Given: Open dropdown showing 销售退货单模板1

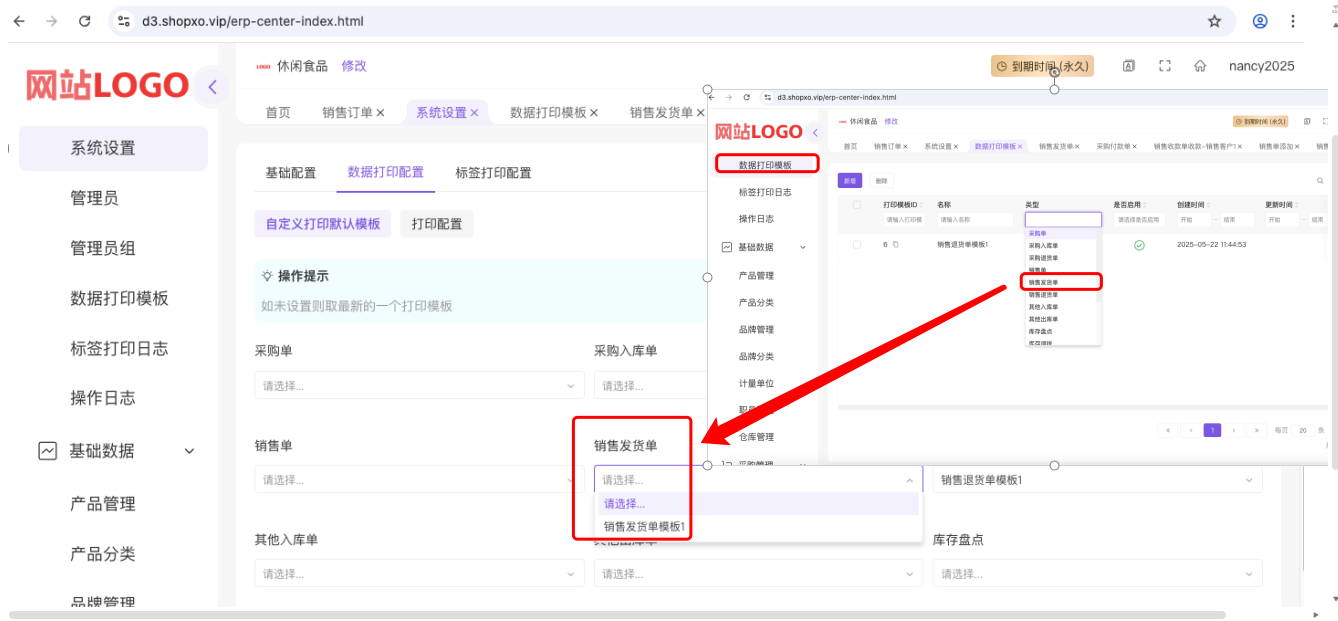Looking at the screenshot, I should [1097, 480].
